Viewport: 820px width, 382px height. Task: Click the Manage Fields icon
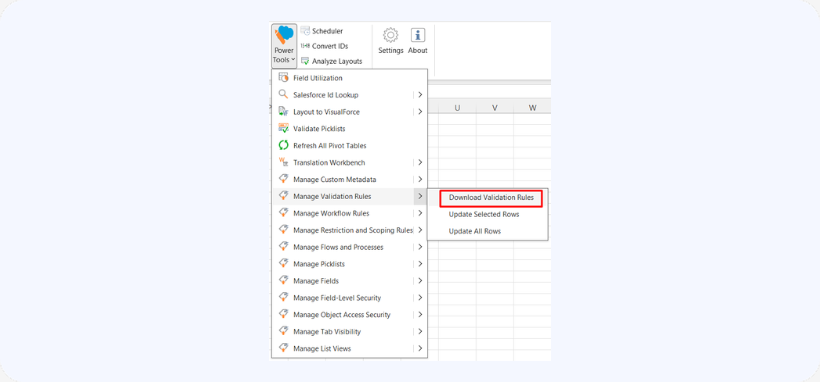coord(283,280)
